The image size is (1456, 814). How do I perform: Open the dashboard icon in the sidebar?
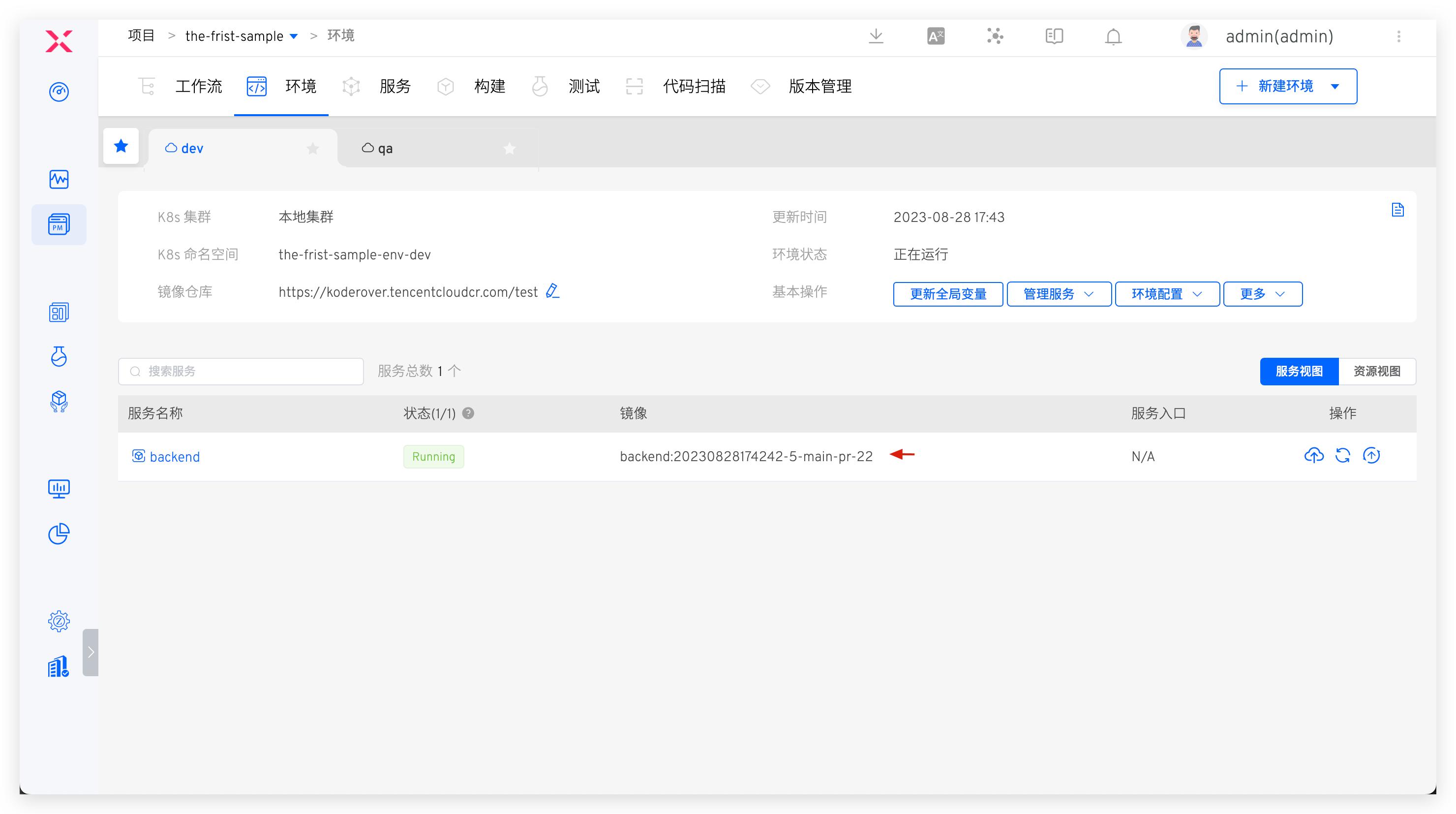[59, 92]
